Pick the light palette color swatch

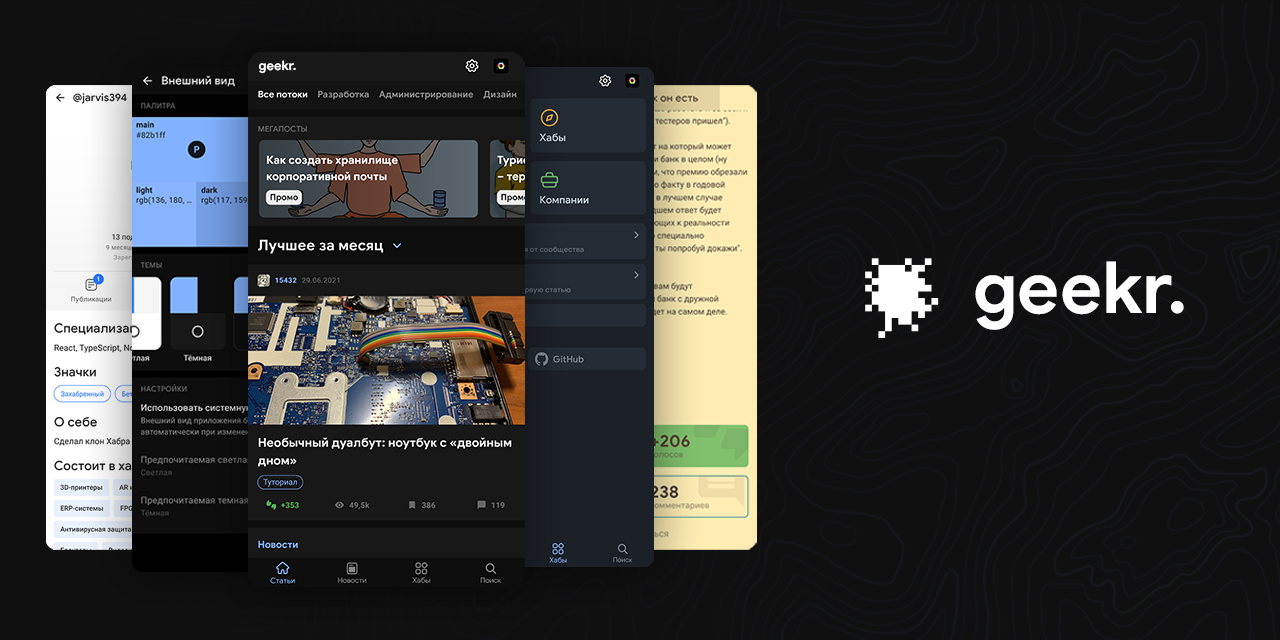[164, 214]
